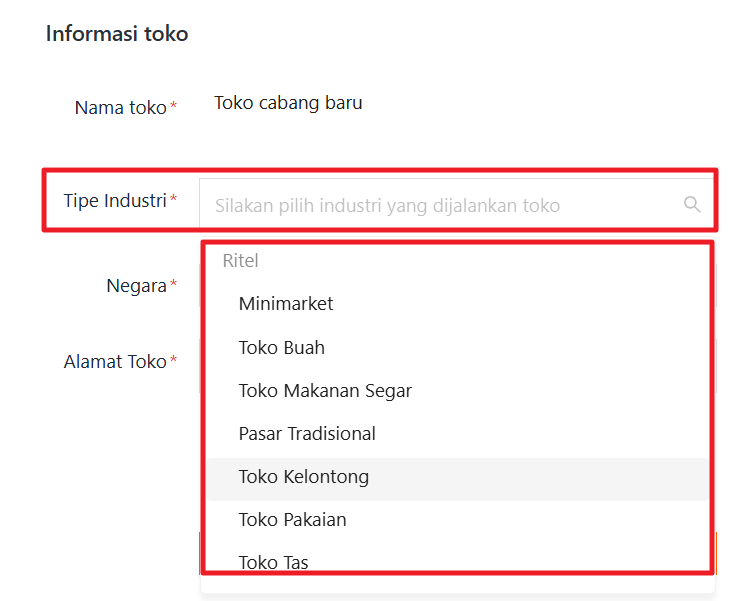Image resolution: width=746 pixels, height=601 pixels.
Task: Click the Nama toko label
Action: click(x=120, y=108)
